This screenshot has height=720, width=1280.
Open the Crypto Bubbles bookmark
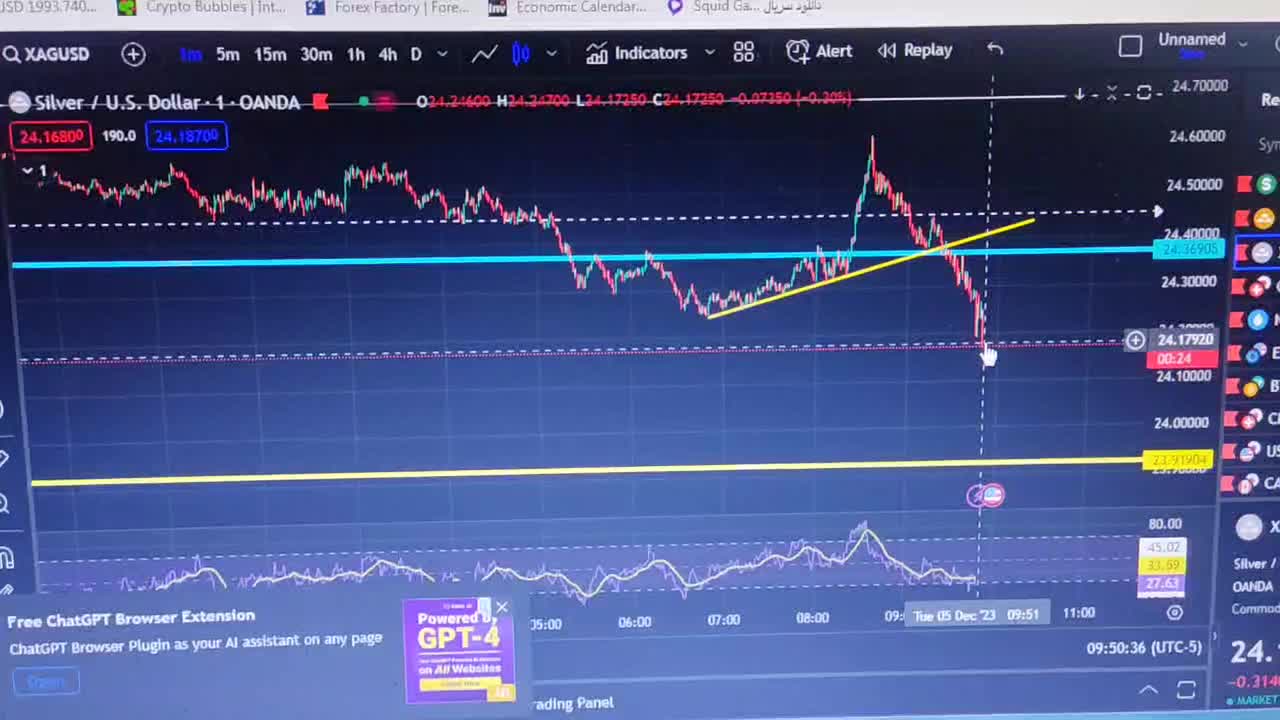(201, 8)
